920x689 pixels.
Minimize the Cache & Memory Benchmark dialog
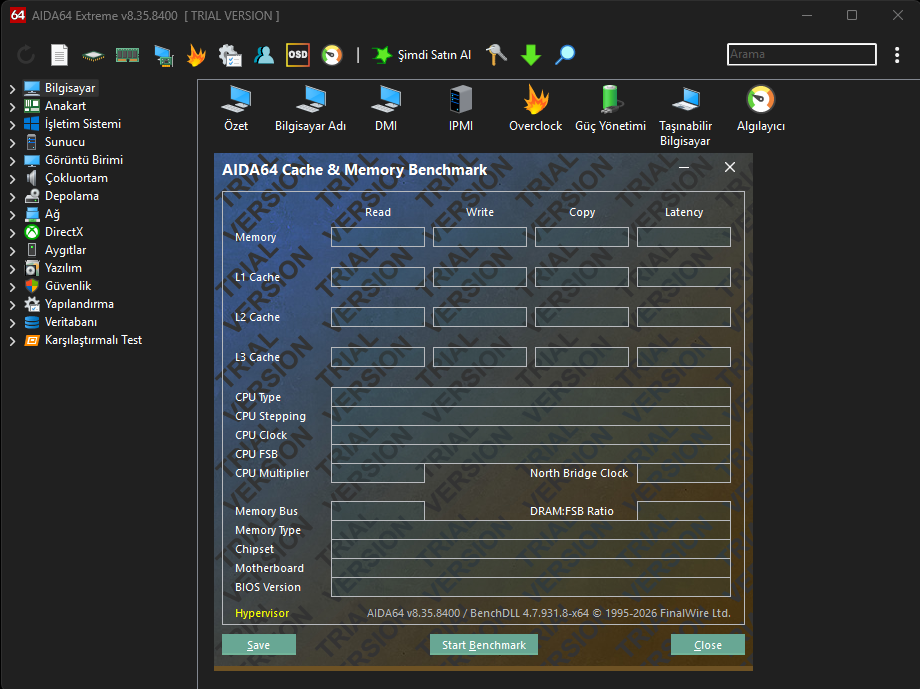point(684,168)
